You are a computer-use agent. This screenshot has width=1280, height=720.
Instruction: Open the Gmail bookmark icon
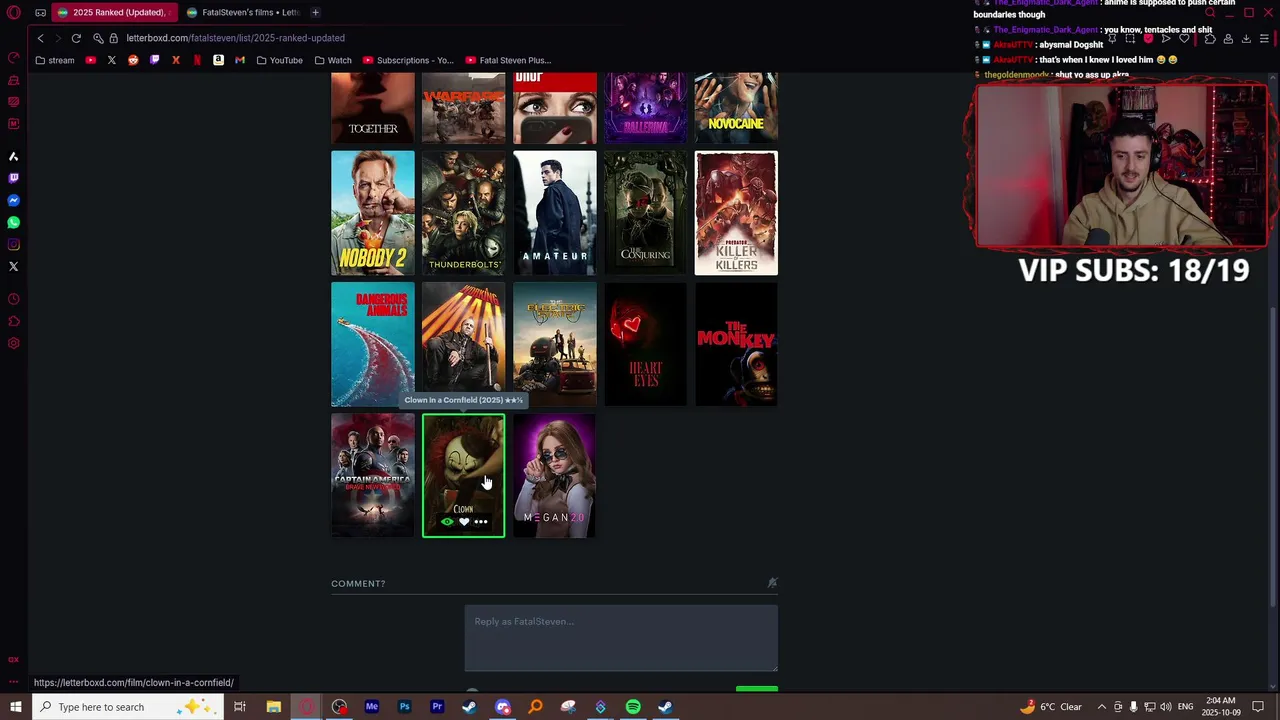(240, 60)
